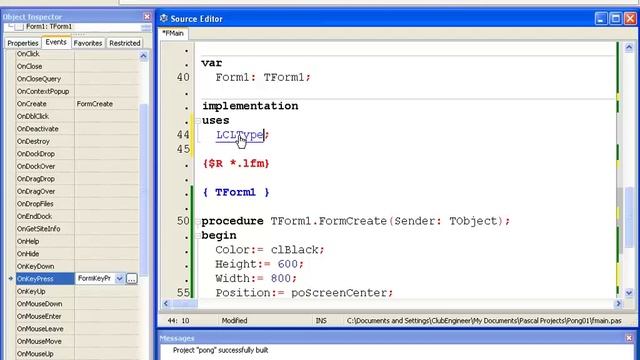Select Form1: TForm1 in component tree
The image size is (640, 360).
[x=49, y=27]
